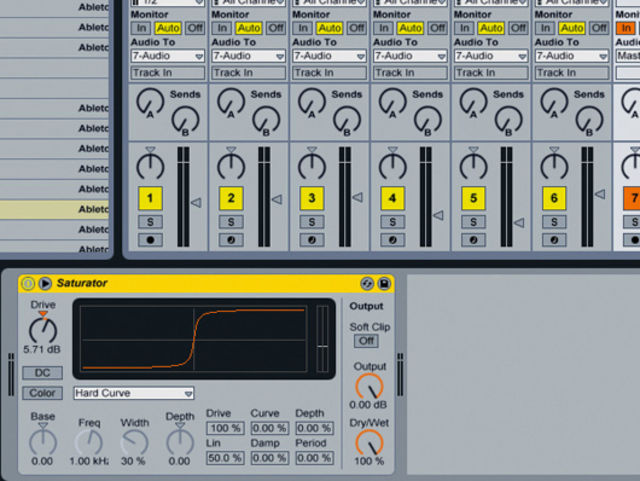
Task: Click Send B knob on track 4
Action: [x=428, y=120]
